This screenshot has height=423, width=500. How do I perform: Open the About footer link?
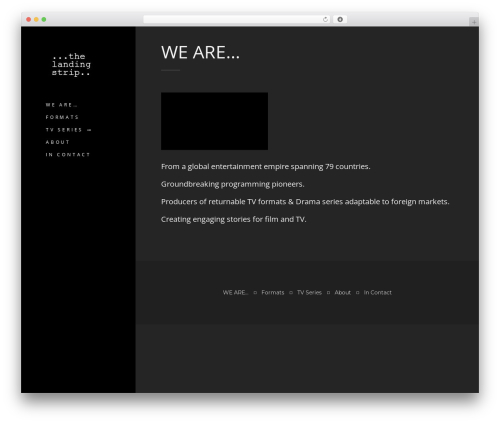point(342,292)
